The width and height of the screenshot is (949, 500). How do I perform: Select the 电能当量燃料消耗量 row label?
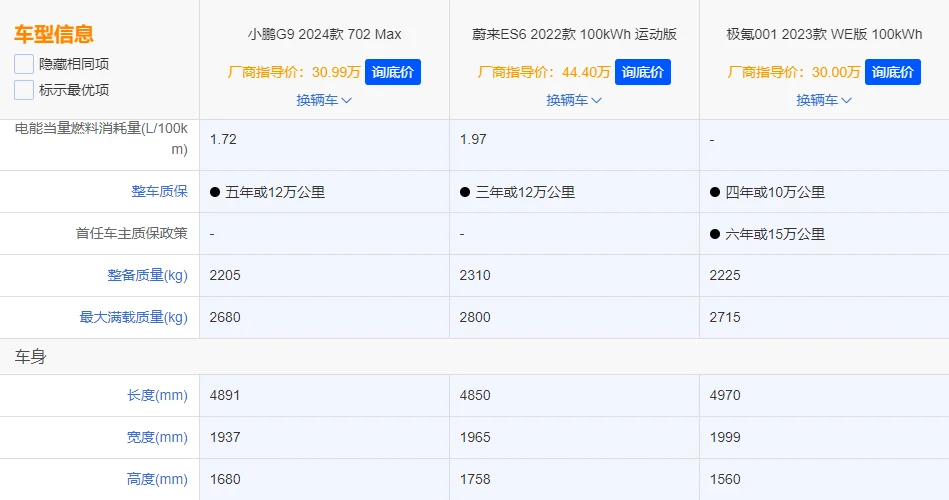[x=101, y=139]
